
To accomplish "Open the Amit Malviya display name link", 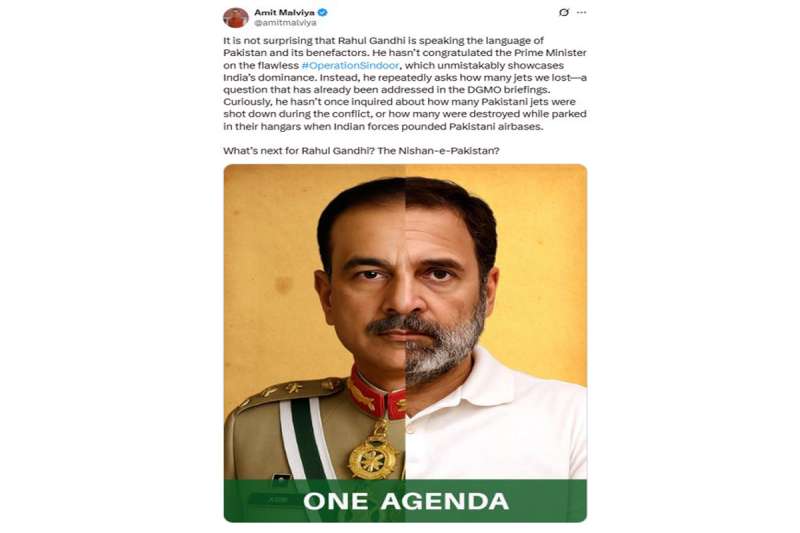I will [x=284, y=12].
